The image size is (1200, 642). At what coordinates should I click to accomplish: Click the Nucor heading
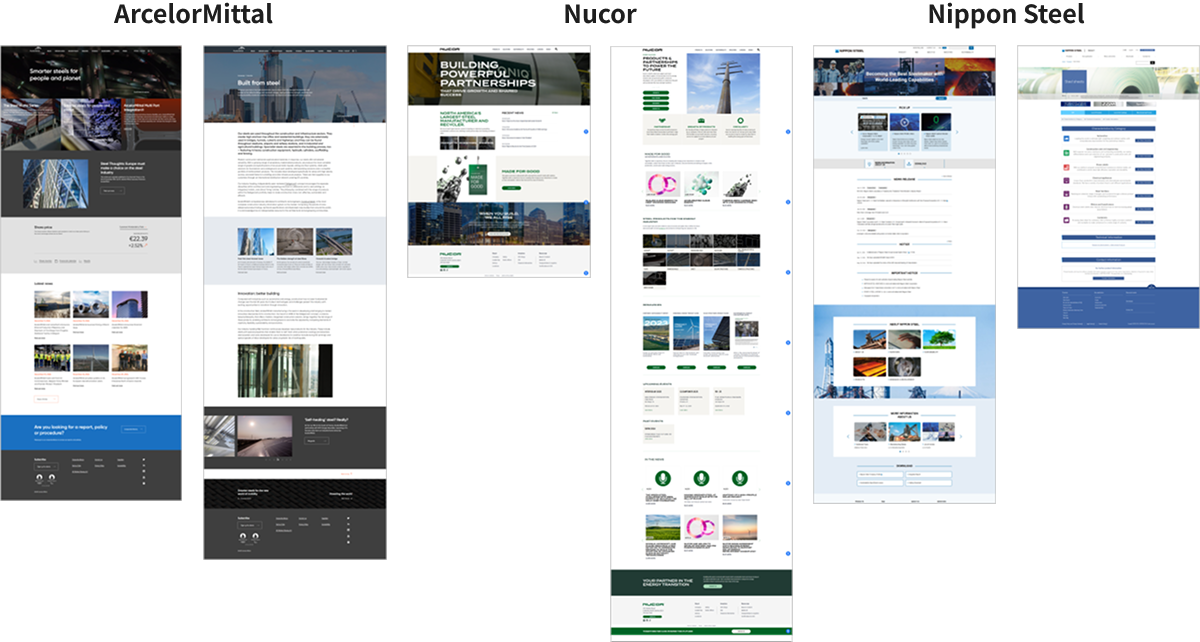[x=600, y=15]
